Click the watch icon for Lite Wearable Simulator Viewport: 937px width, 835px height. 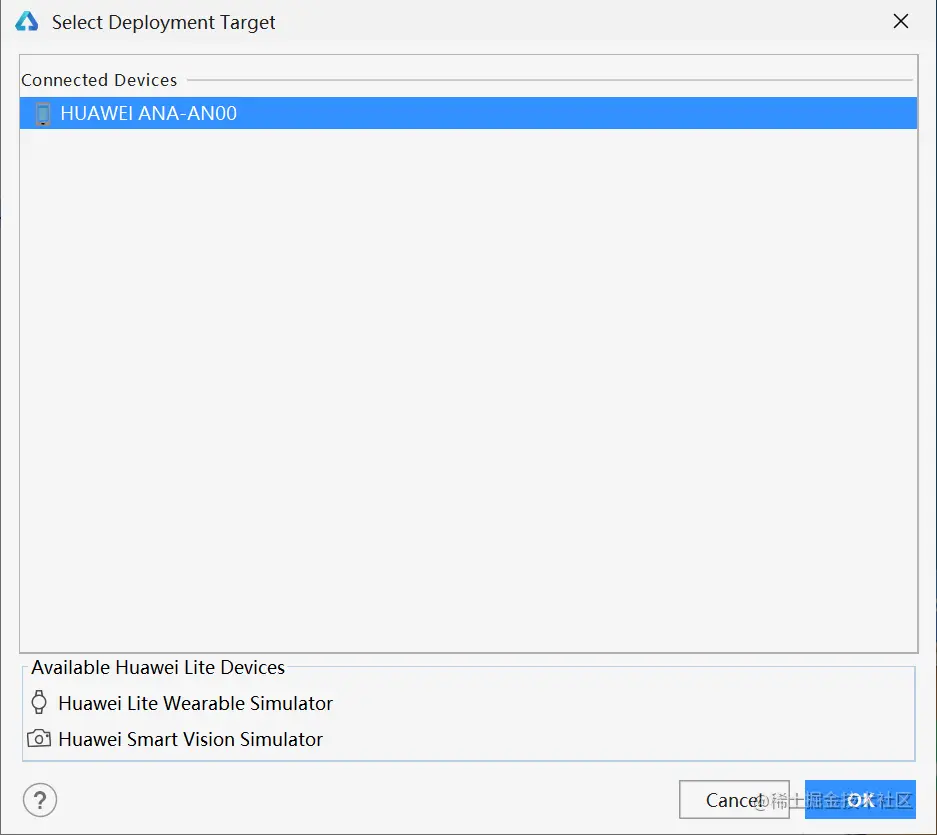coord(39,702)
